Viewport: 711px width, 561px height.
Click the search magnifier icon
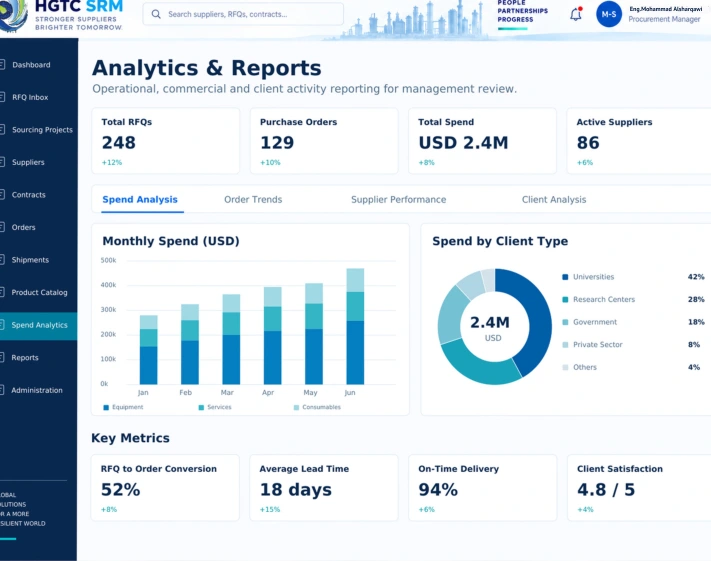tap(156, 14)
